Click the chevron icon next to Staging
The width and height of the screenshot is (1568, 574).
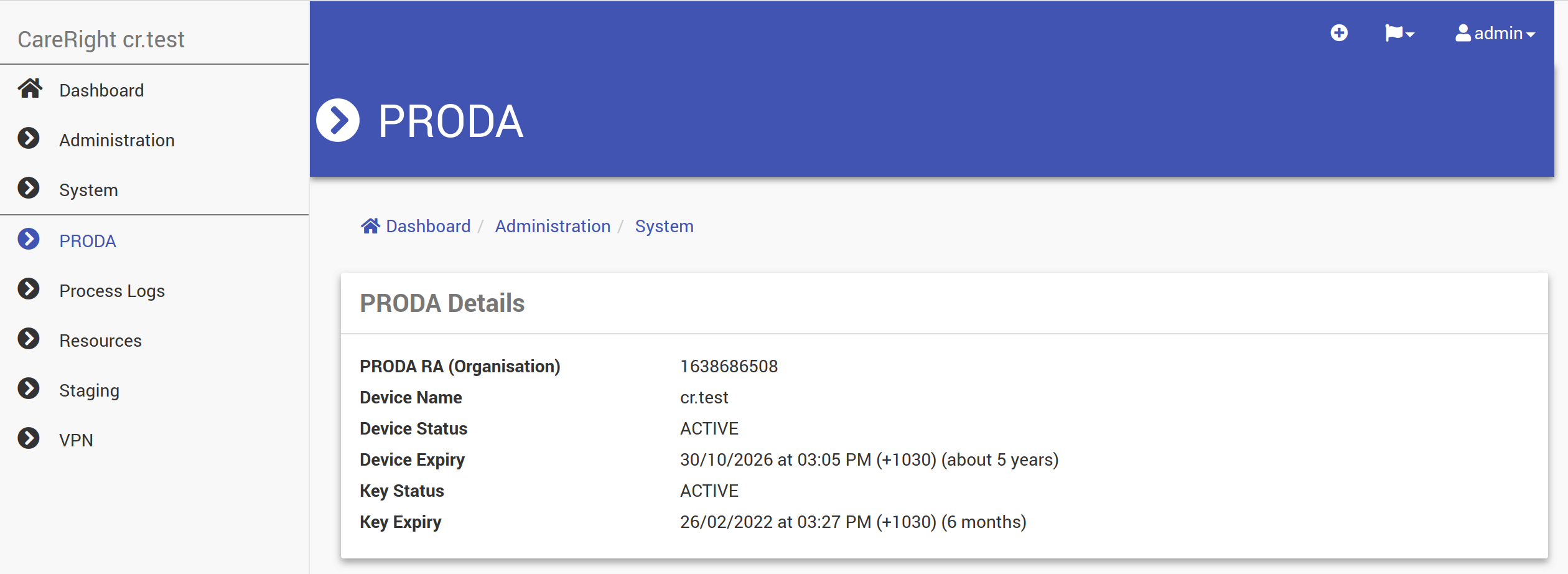(x=29, y=389)
